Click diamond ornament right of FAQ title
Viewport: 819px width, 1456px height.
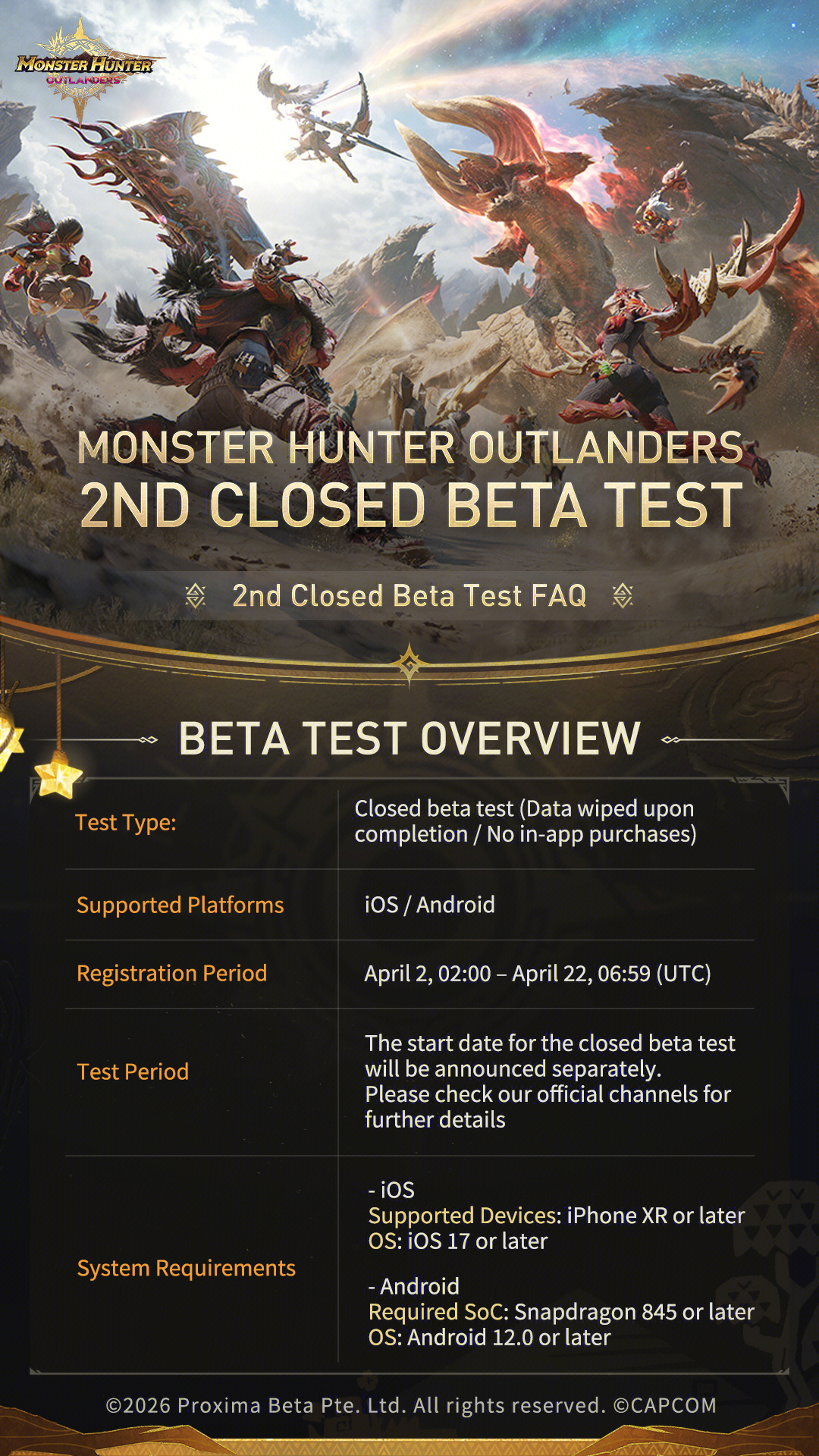[x=623, y=596]
